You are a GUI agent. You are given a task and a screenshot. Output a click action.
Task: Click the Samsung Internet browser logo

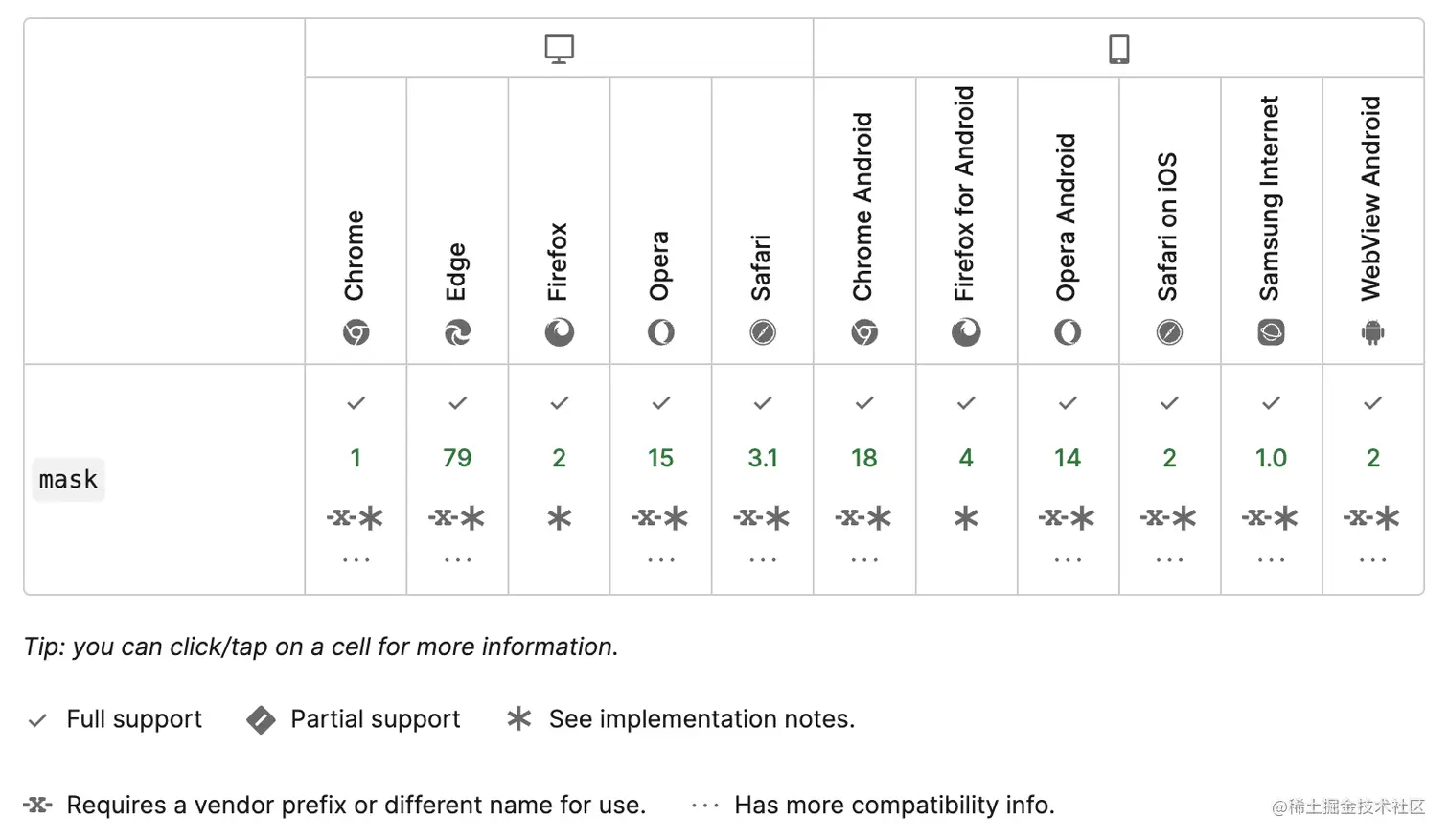pyautogui.click(x=1271, y=332)
